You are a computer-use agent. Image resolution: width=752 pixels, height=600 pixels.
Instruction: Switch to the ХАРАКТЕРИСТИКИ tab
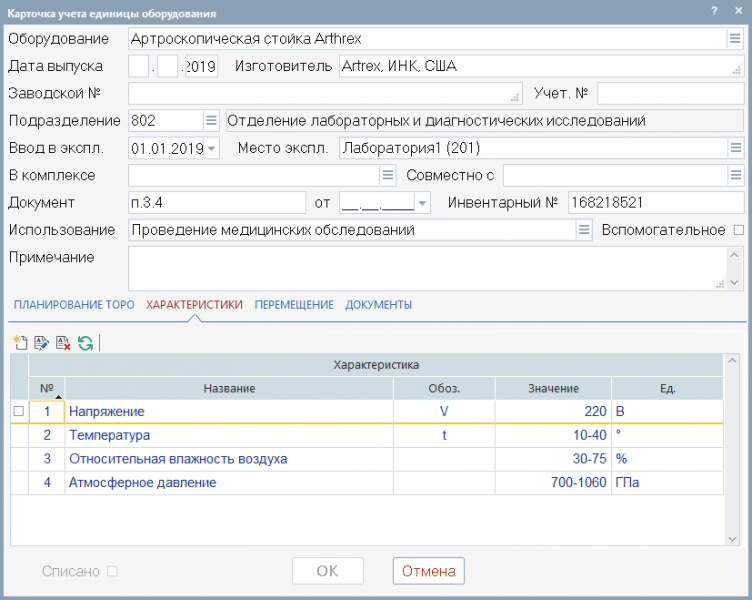click(194, 305)
